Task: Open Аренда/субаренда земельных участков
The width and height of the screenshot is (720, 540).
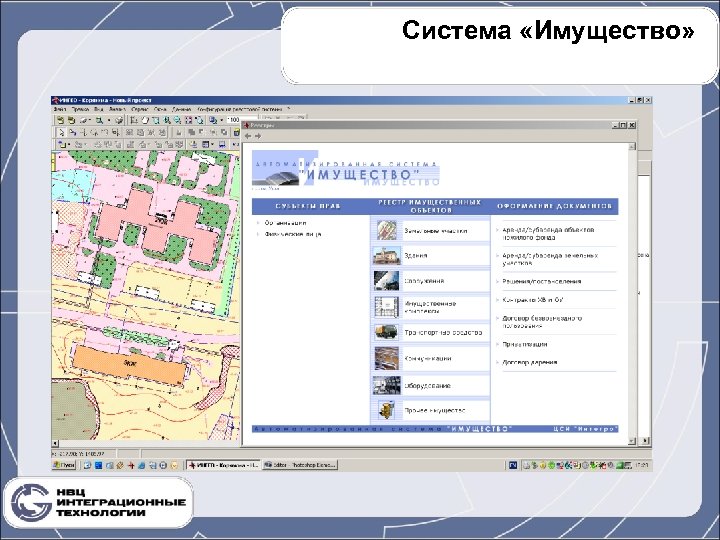Action: pos(550,259)
